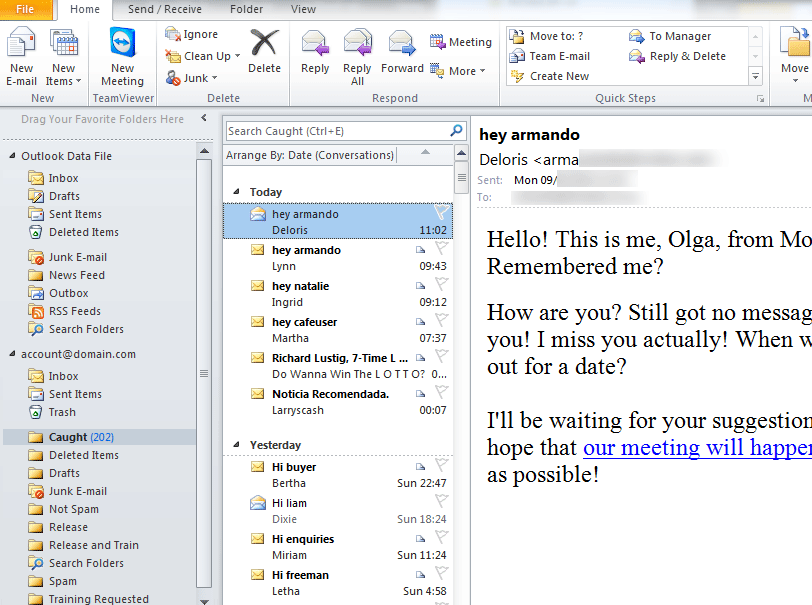Reply to the selected email
Screen dimensions: 812x605
tap(315, 52)
